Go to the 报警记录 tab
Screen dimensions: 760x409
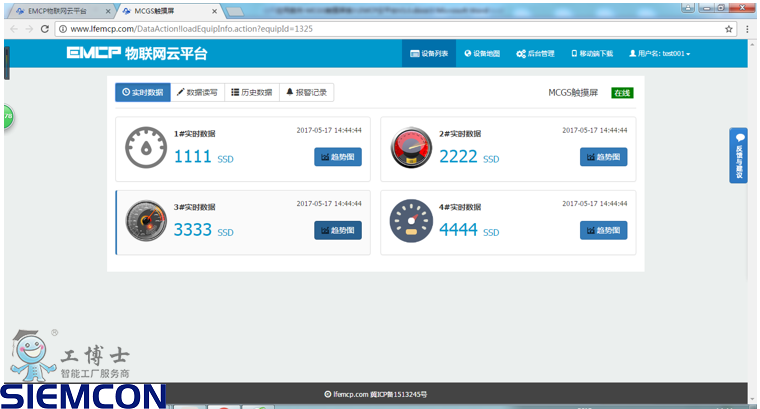[306, 92]
